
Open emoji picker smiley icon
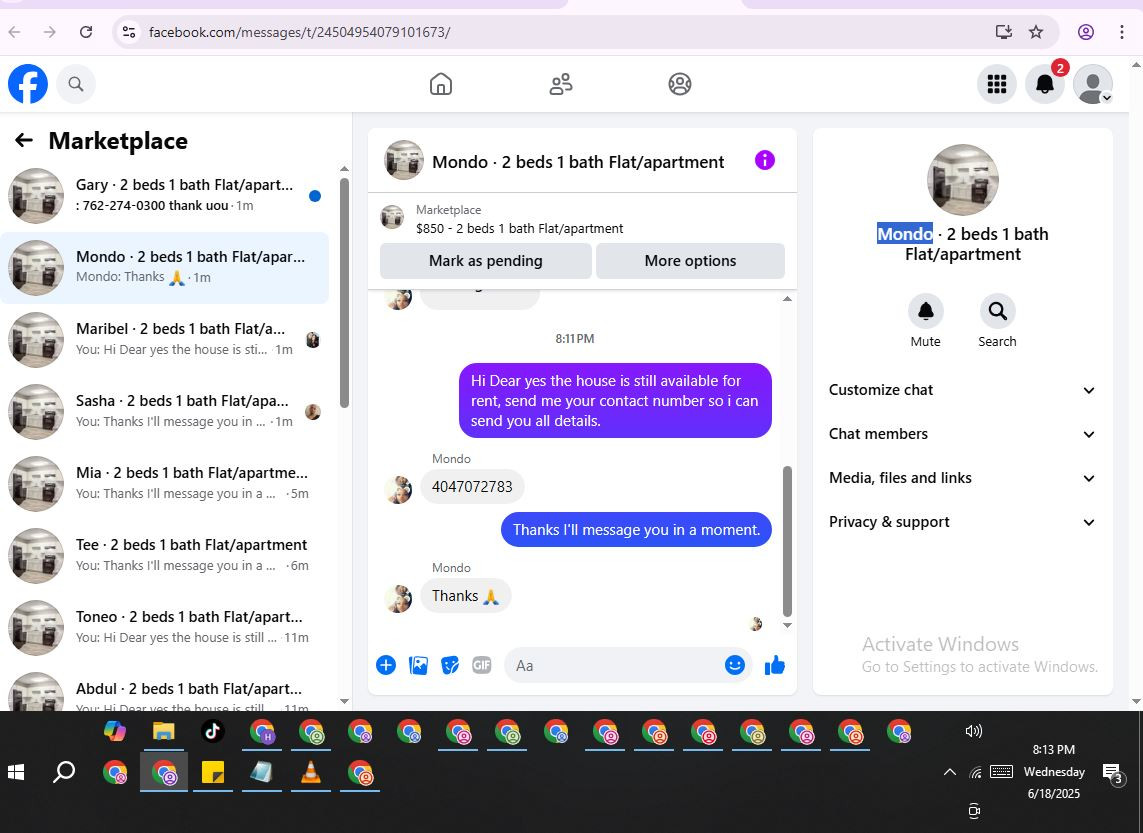[x=735, y=665]
